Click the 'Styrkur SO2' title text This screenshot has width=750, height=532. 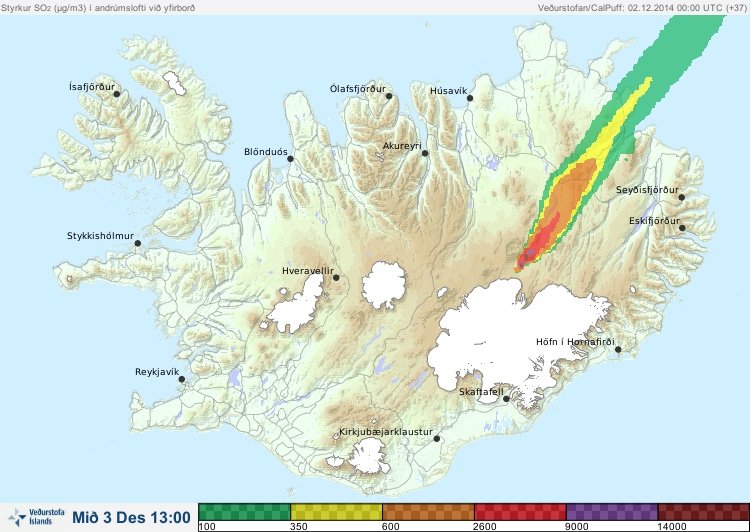[98, 8]
